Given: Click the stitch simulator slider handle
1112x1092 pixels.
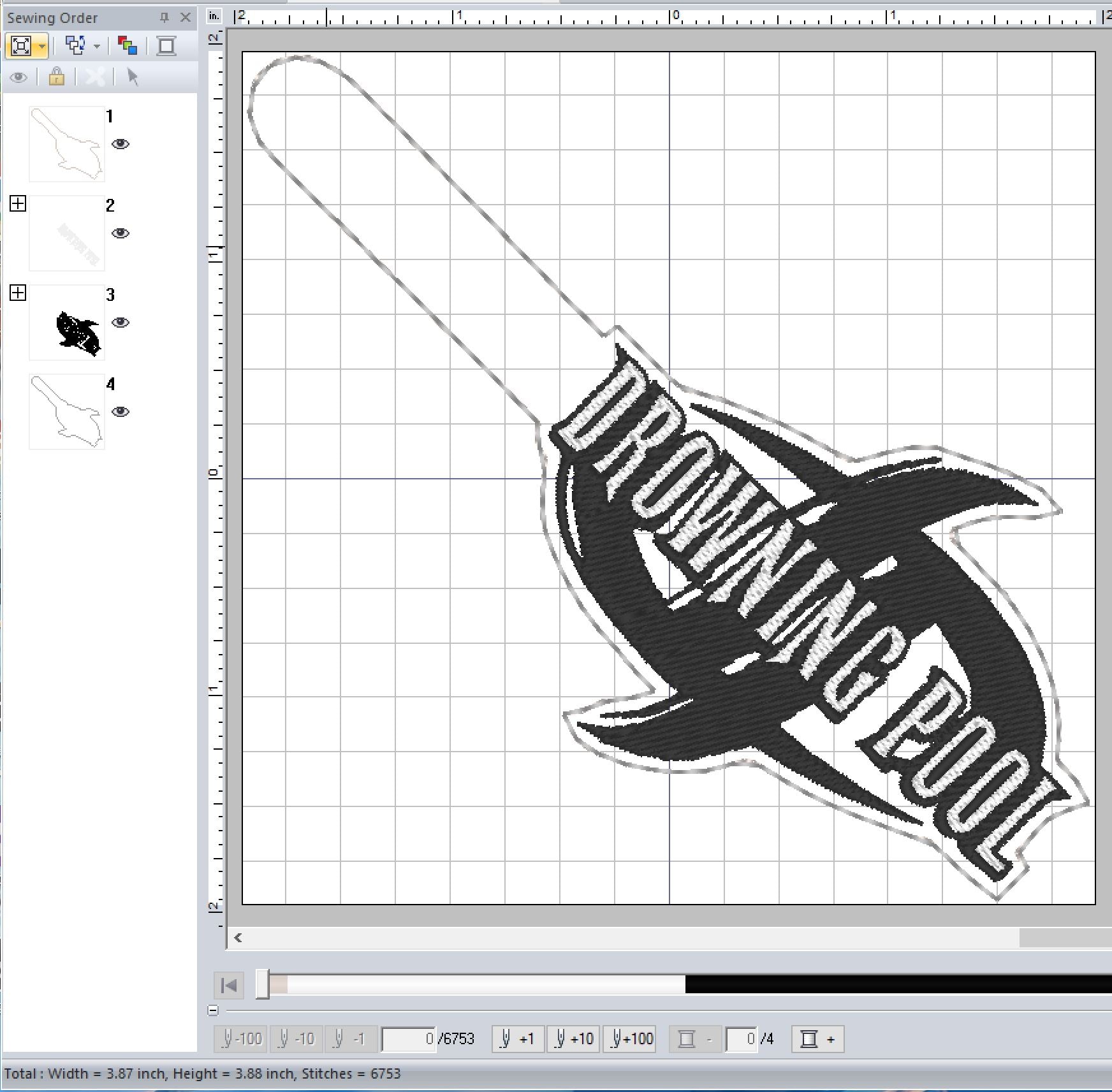Looking at the screenshot, I should [x=263, y=984].
